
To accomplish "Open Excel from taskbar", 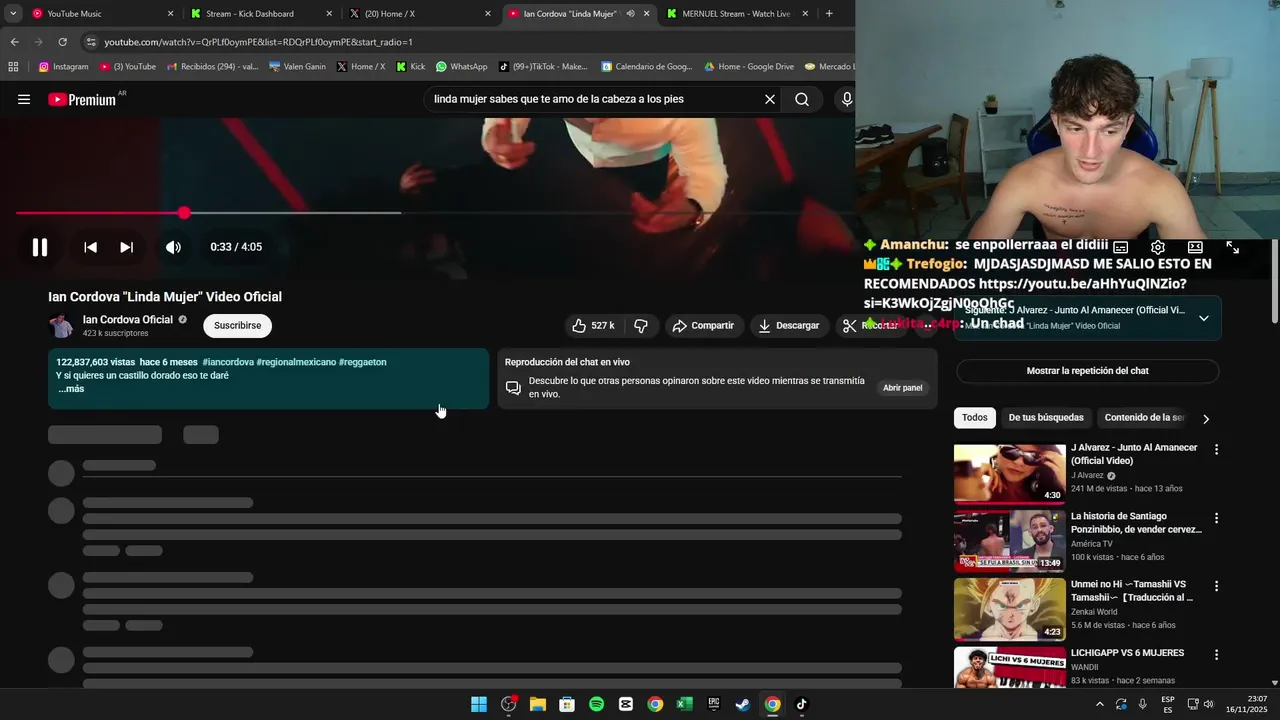I will 684,704.
